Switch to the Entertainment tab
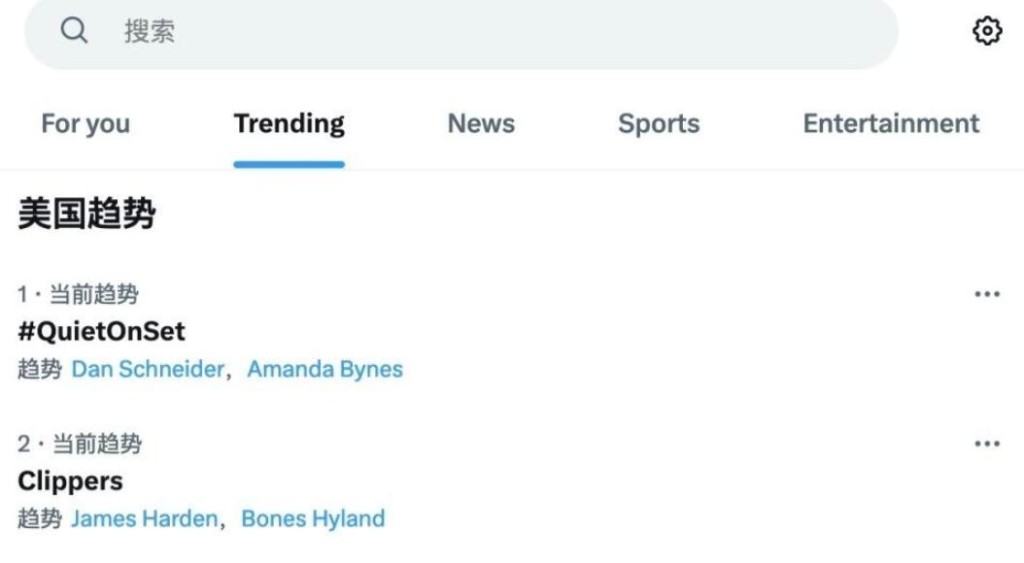 (891, 123)
